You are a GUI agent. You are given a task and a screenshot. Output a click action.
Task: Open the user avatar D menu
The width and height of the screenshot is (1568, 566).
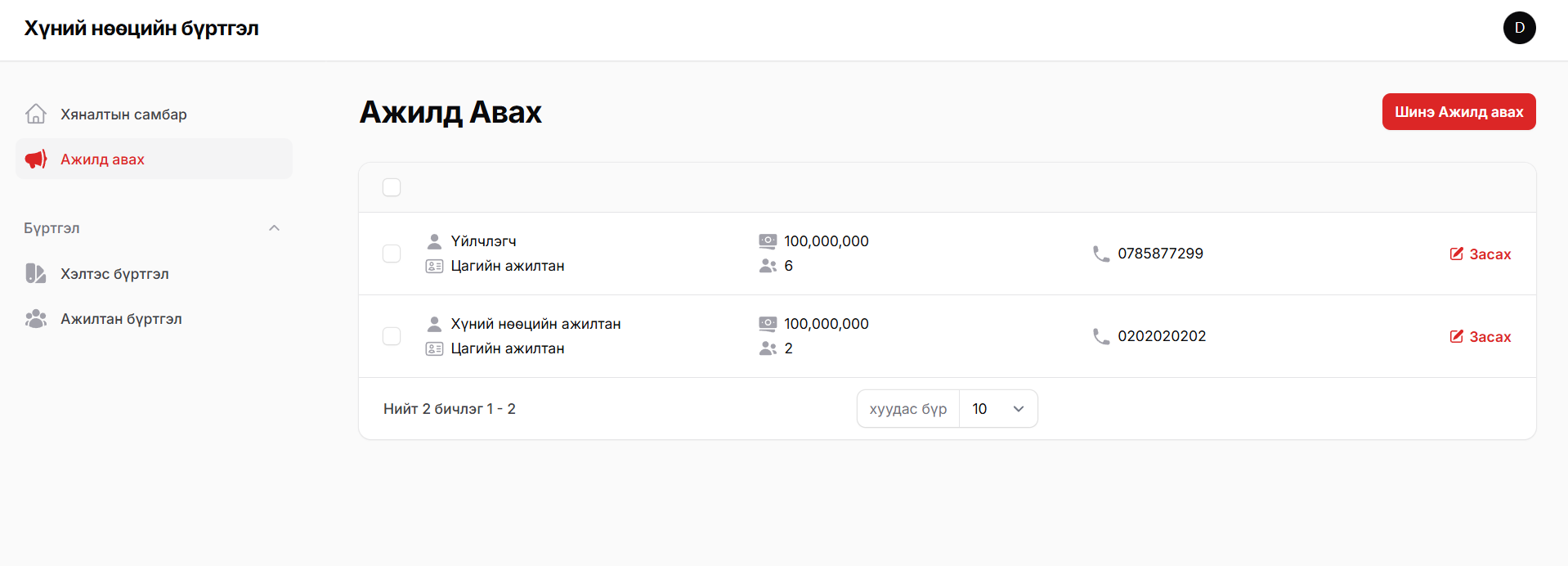1519,28
